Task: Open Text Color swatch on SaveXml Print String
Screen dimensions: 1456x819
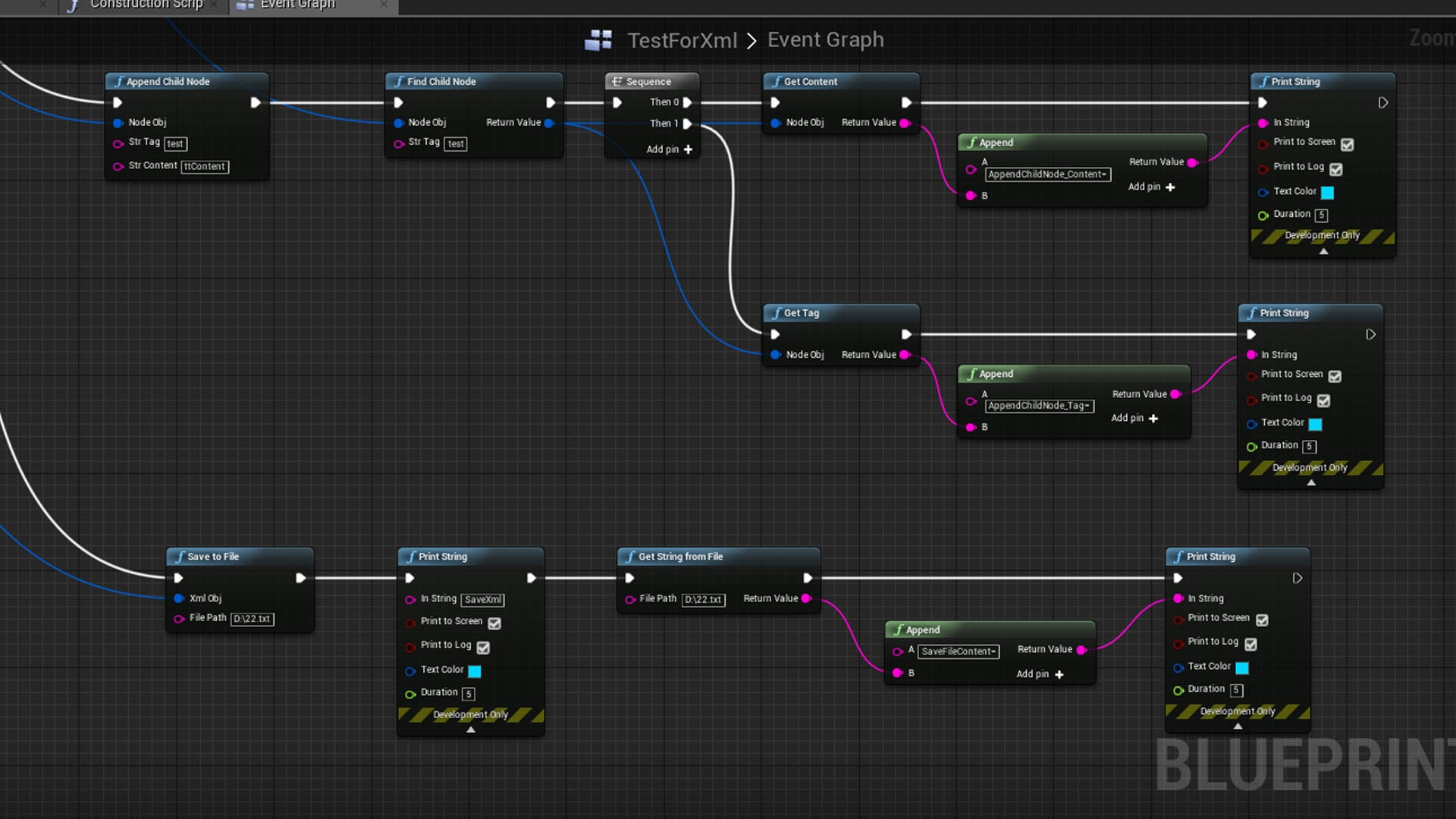Action: coord(475,671)
